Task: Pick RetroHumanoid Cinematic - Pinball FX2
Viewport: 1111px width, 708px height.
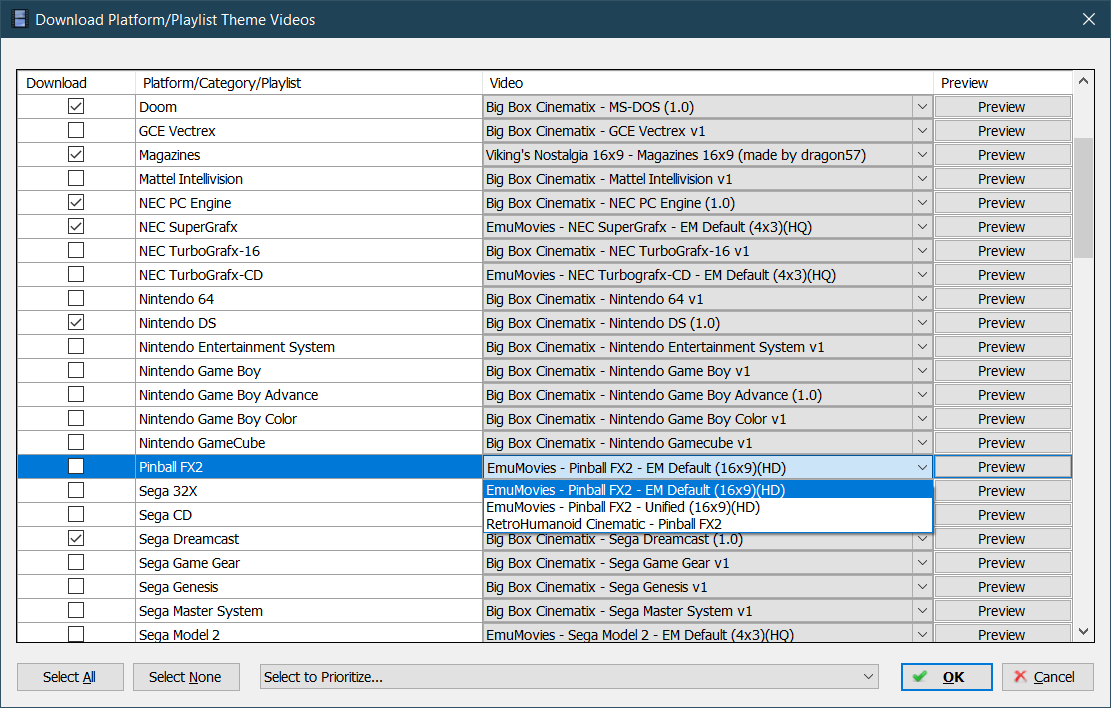Action: pyautogui.click(x=707, y=524)
